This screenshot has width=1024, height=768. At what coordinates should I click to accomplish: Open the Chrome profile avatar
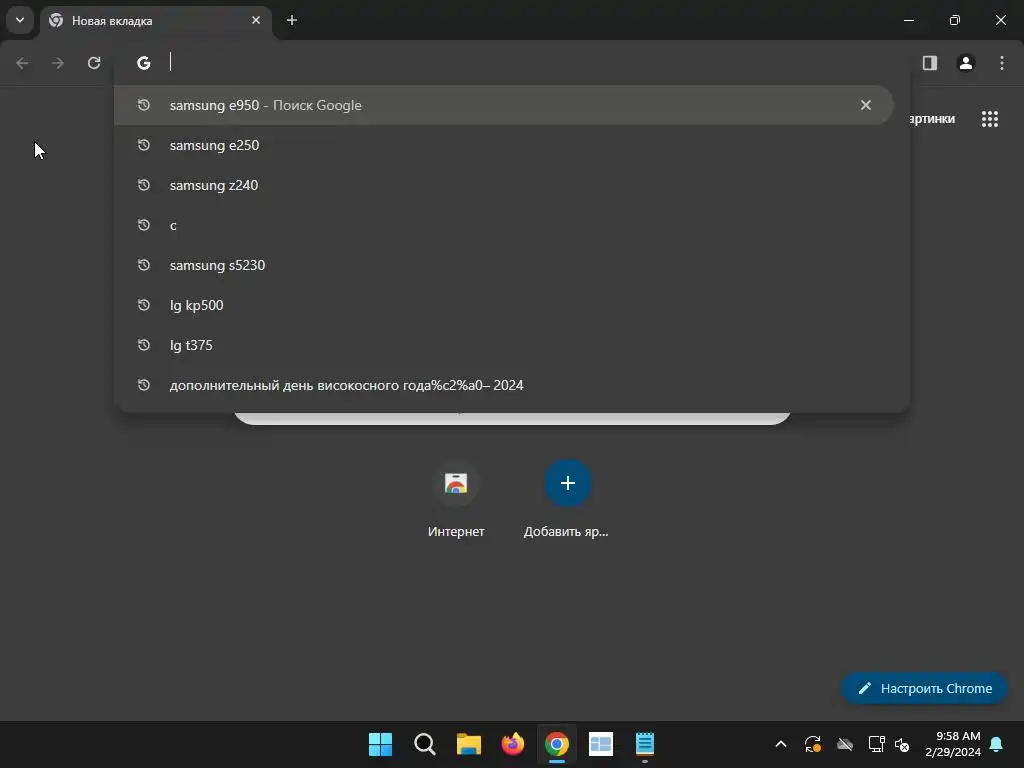966,63
